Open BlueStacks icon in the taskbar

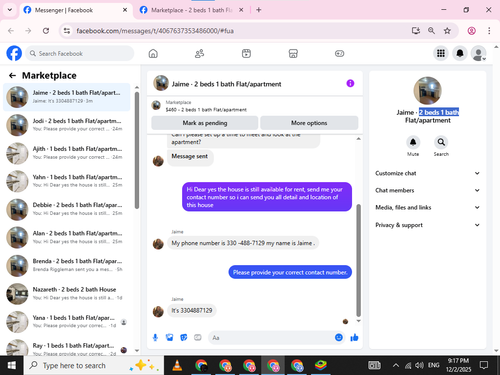321,365
